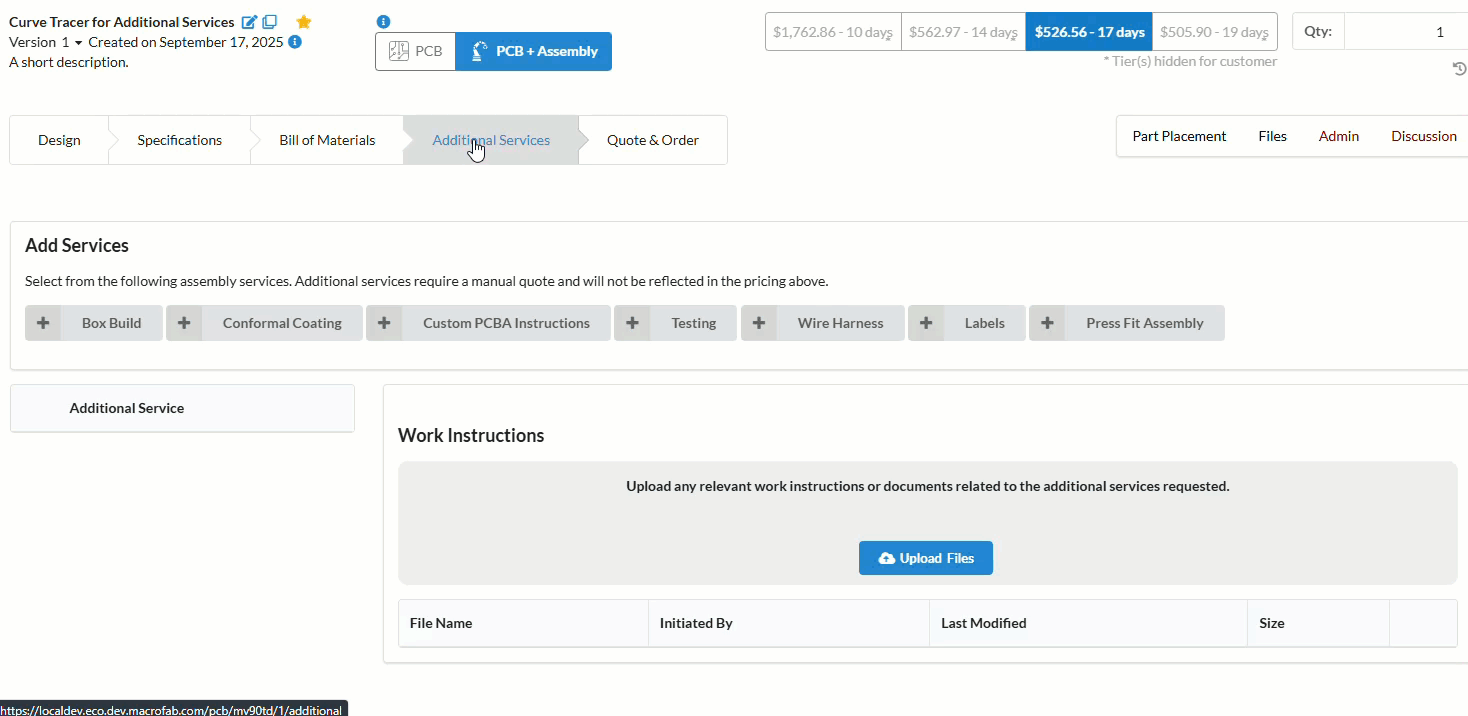Screen dimensions: 1468x716
Task: Select PCB + Assembly option
Action: 533,51
